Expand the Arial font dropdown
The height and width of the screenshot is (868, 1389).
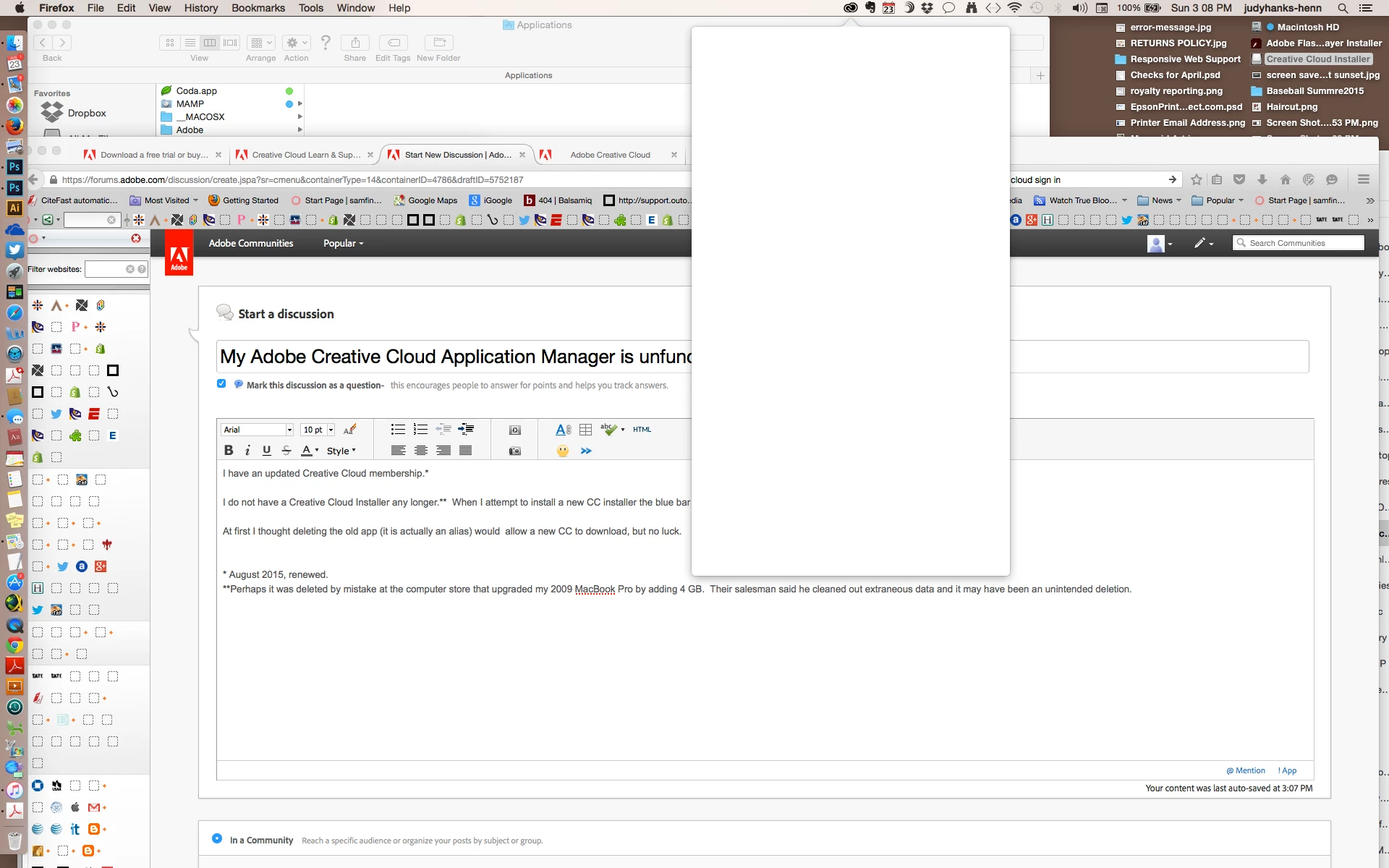tap(289, 430)
